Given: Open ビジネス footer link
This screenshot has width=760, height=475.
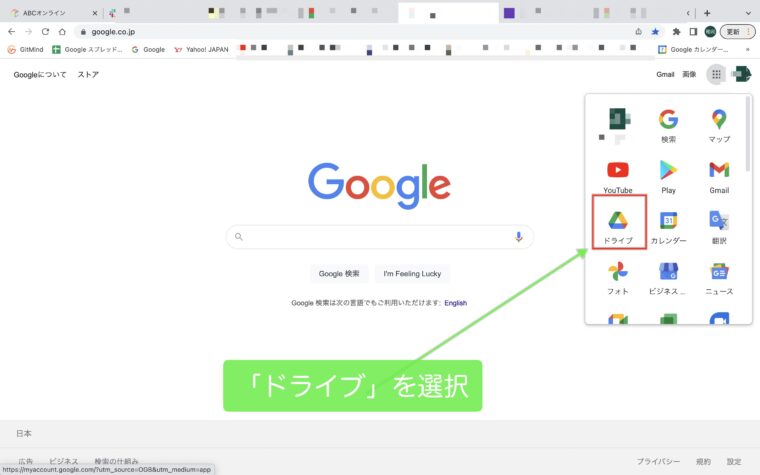Looking at the screenshot, I should click(x=63, y=461).
